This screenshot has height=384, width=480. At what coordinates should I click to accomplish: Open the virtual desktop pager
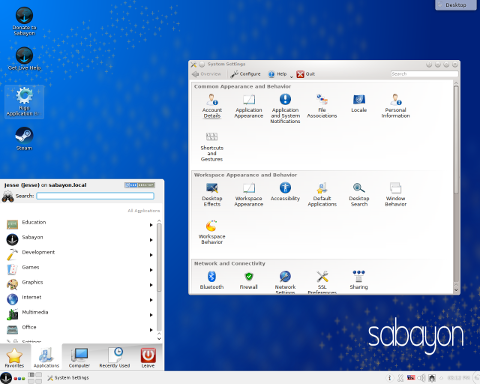35,378
